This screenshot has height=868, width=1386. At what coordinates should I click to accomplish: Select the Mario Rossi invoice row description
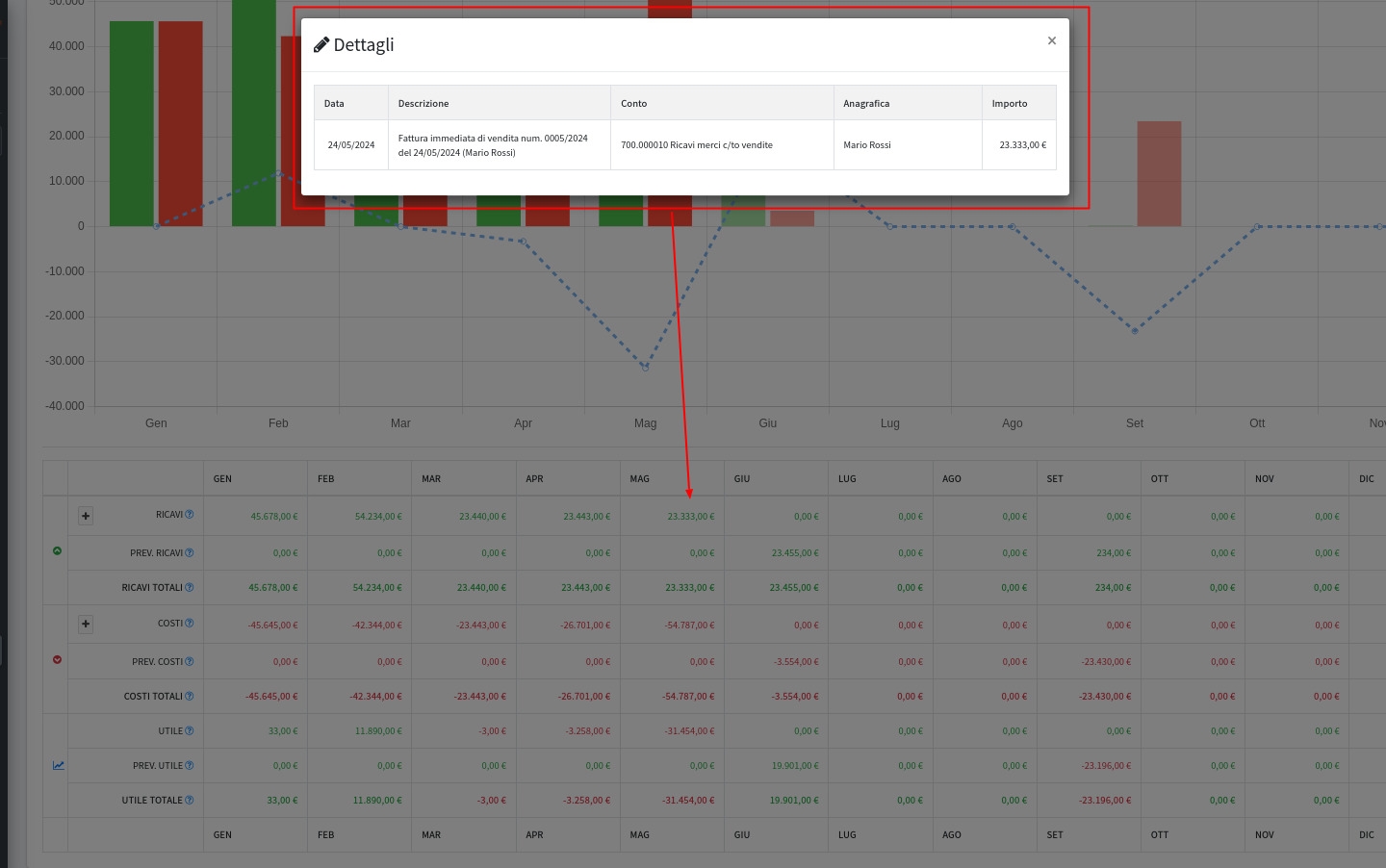click(493, 145)
